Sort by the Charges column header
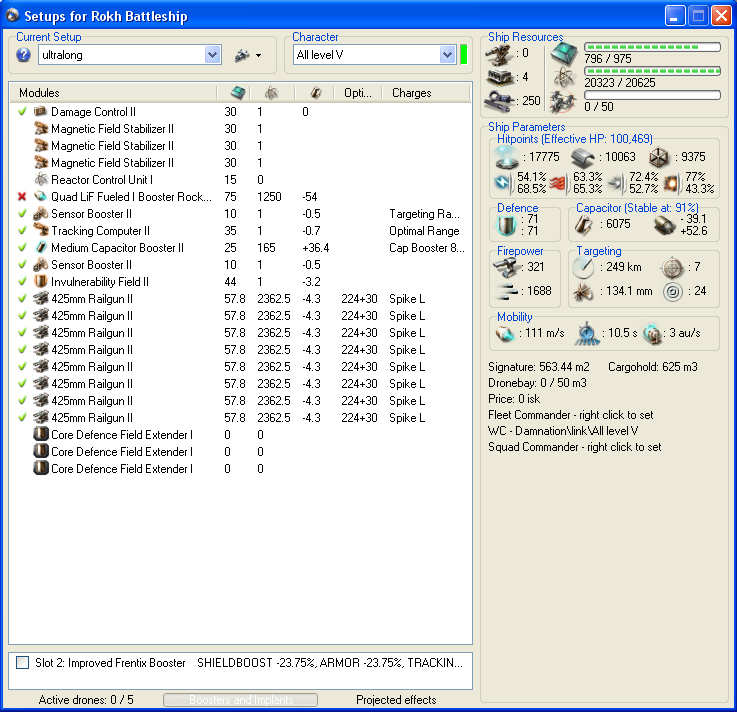The width and height of the screenshot is (737, 712). [411, 93]
